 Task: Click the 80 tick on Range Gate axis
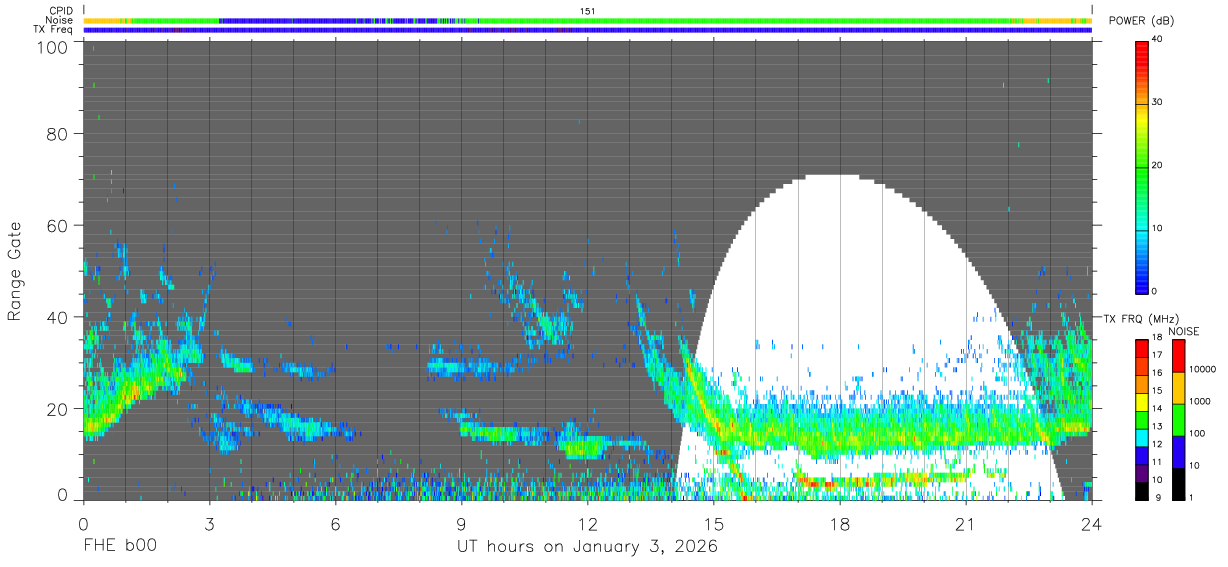pos(57,134)
